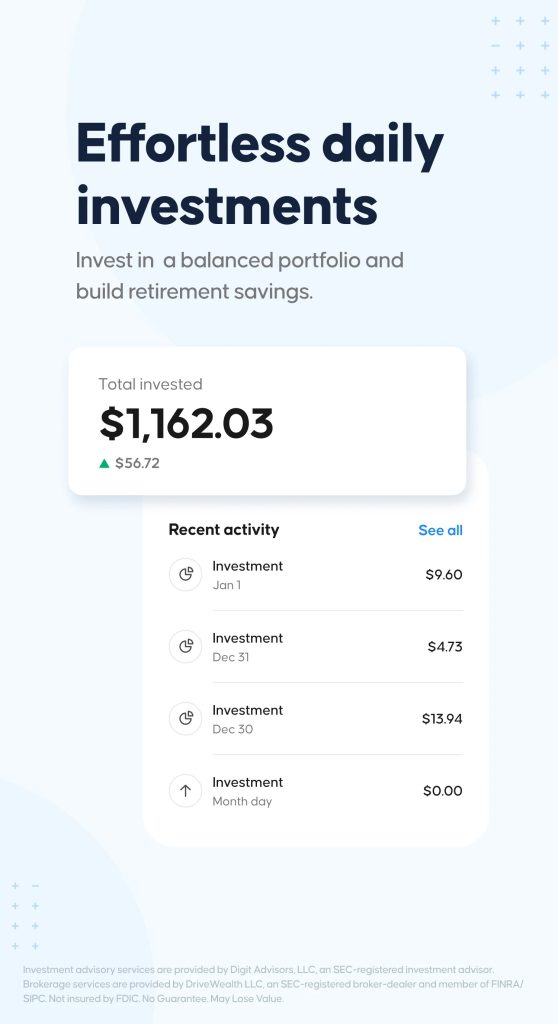Click the $0.00 amount

click(442, 791)
